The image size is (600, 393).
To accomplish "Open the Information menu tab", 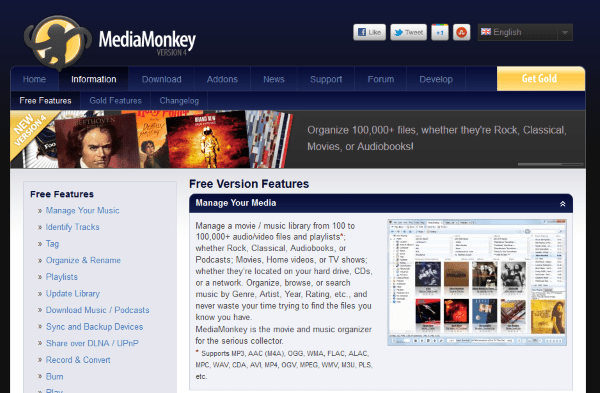I will pyautogui.click(x=93, y=79).
